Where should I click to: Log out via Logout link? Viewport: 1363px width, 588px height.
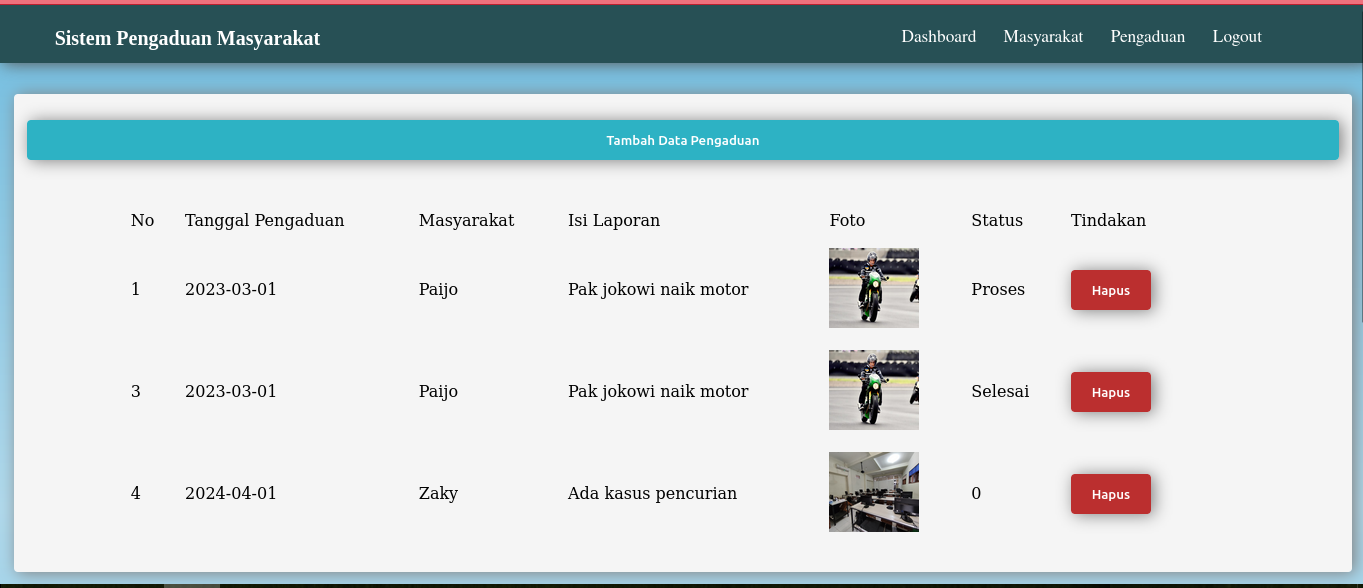[1237, 37]
